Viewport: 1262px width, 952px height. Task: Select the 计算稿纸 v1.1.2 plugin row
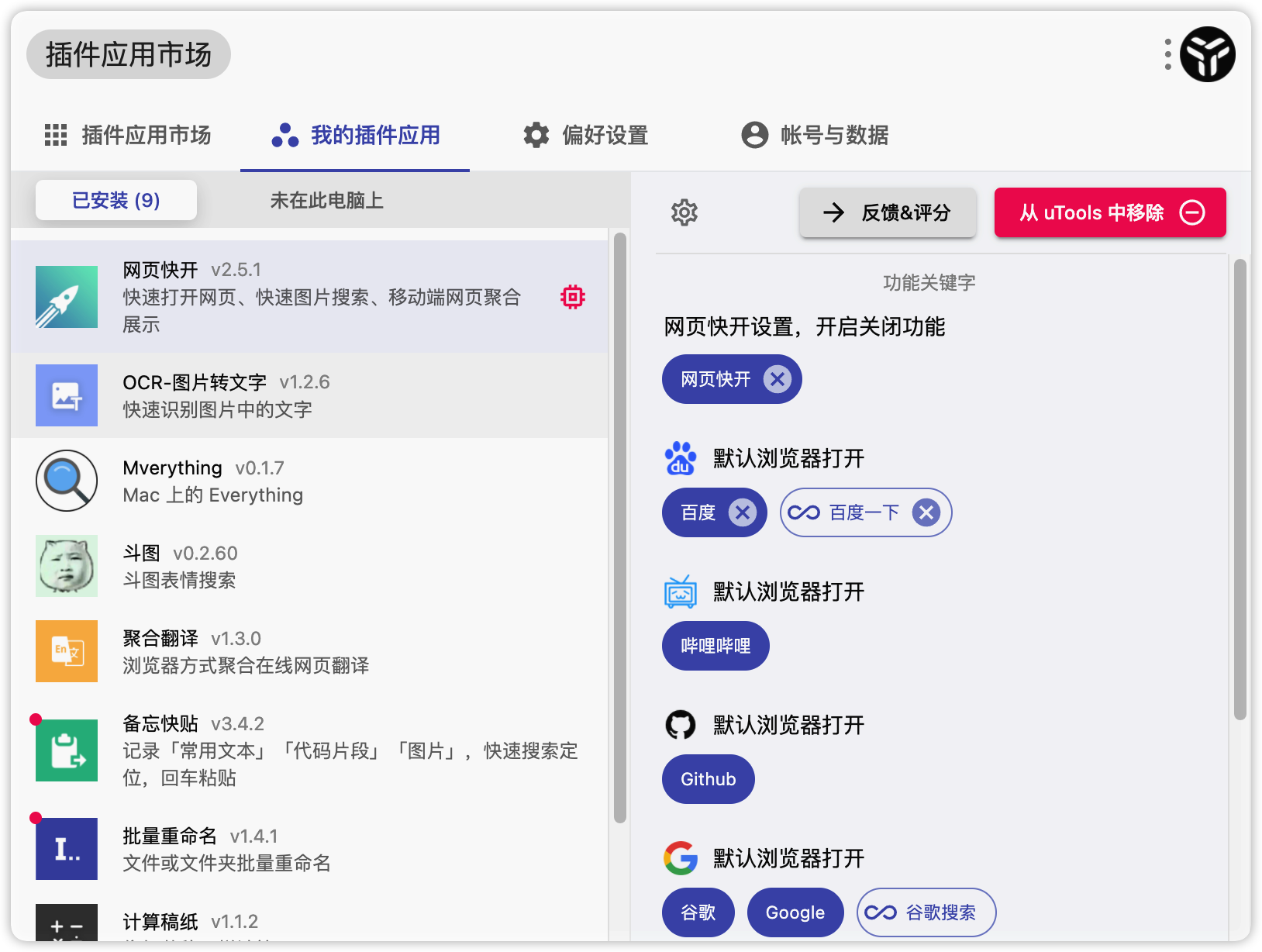(x=309, y=918)
